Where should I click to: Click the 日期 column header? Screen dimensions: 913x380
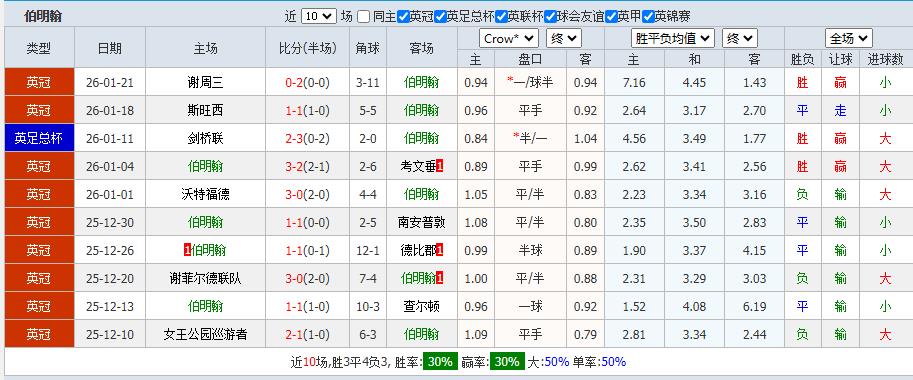point(109,48)
